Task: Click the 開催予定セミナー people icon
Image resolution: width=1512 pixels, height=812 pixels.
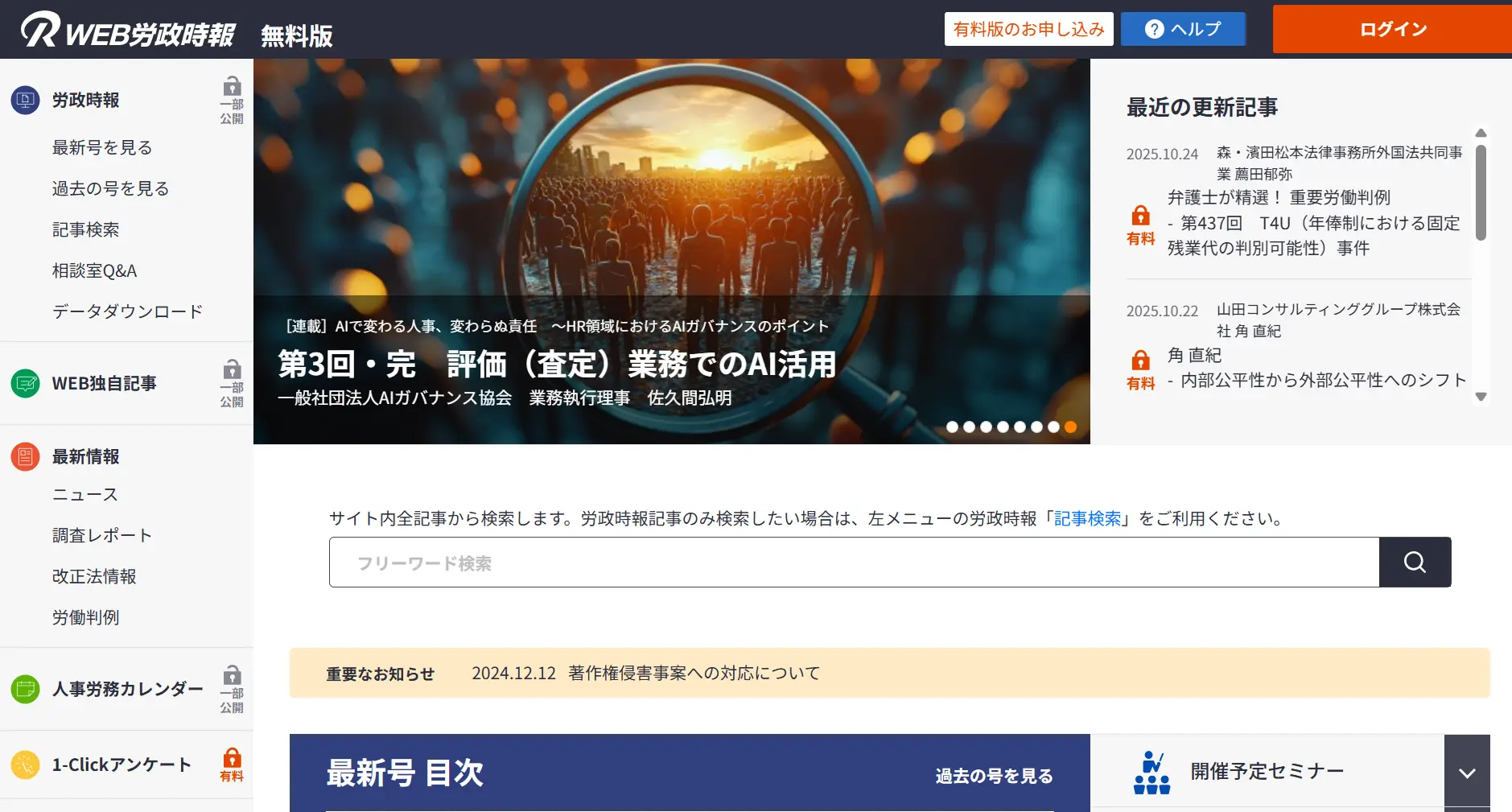Action: coord(1152,773)
